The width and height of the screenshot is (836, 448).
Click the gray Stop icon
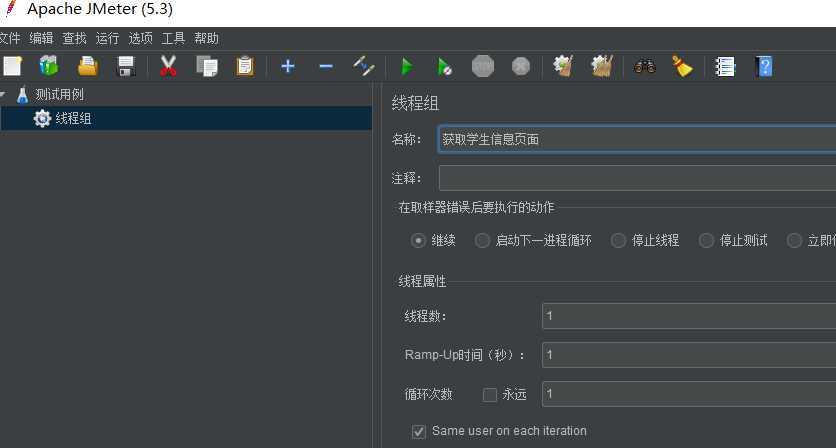483,67
